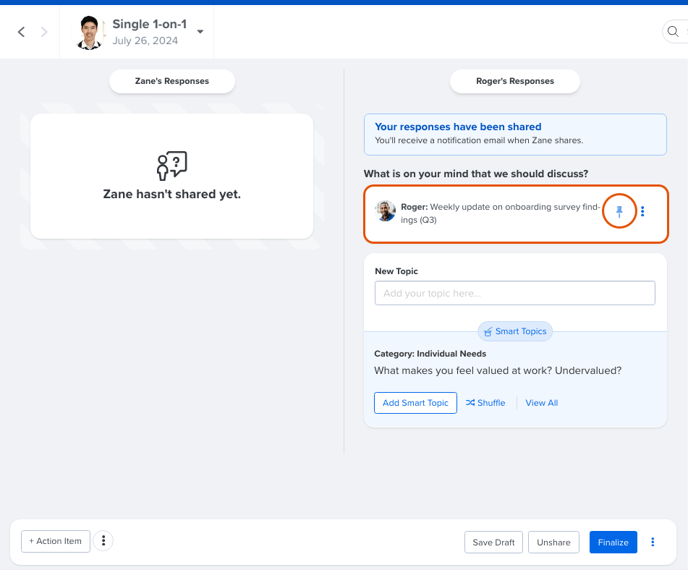The width and height of the screenshot is (688, 570).
Task: Click the search magnifier icon
Action: 673,32
